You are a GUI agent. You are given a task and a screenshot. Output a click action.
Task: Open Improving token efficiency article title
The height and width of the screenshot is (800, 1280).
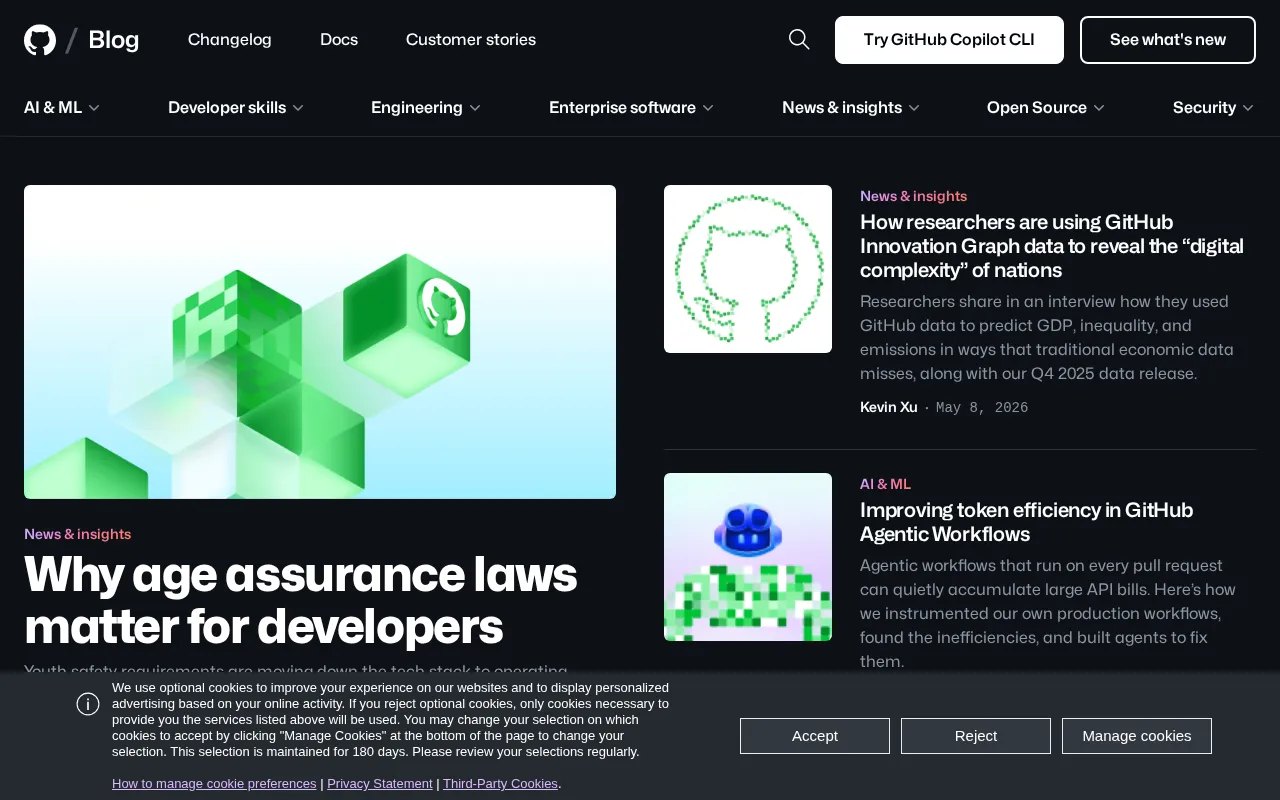(x=1026, y=522)
